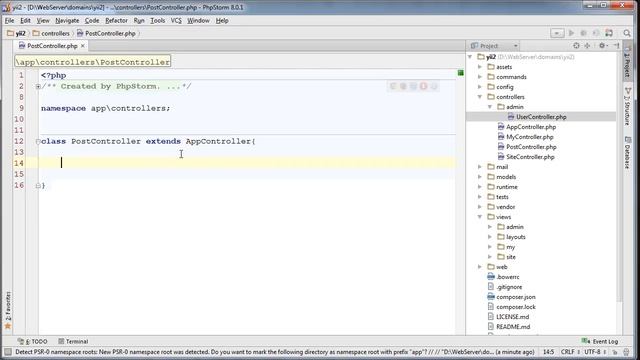Collapse the yii2 project root node
640x360 pixels.
click(x=470, y=57)
